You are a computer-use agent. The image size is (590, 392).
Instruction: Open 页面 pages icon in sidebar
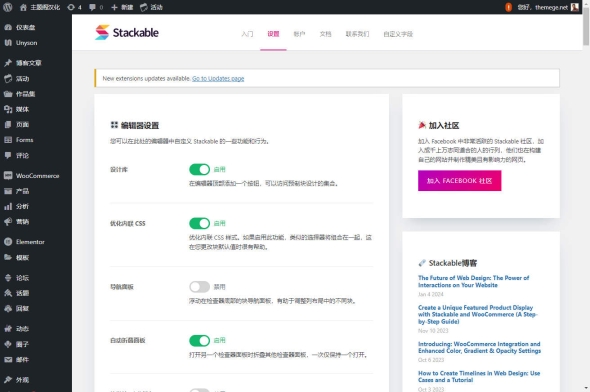(8, 125)
